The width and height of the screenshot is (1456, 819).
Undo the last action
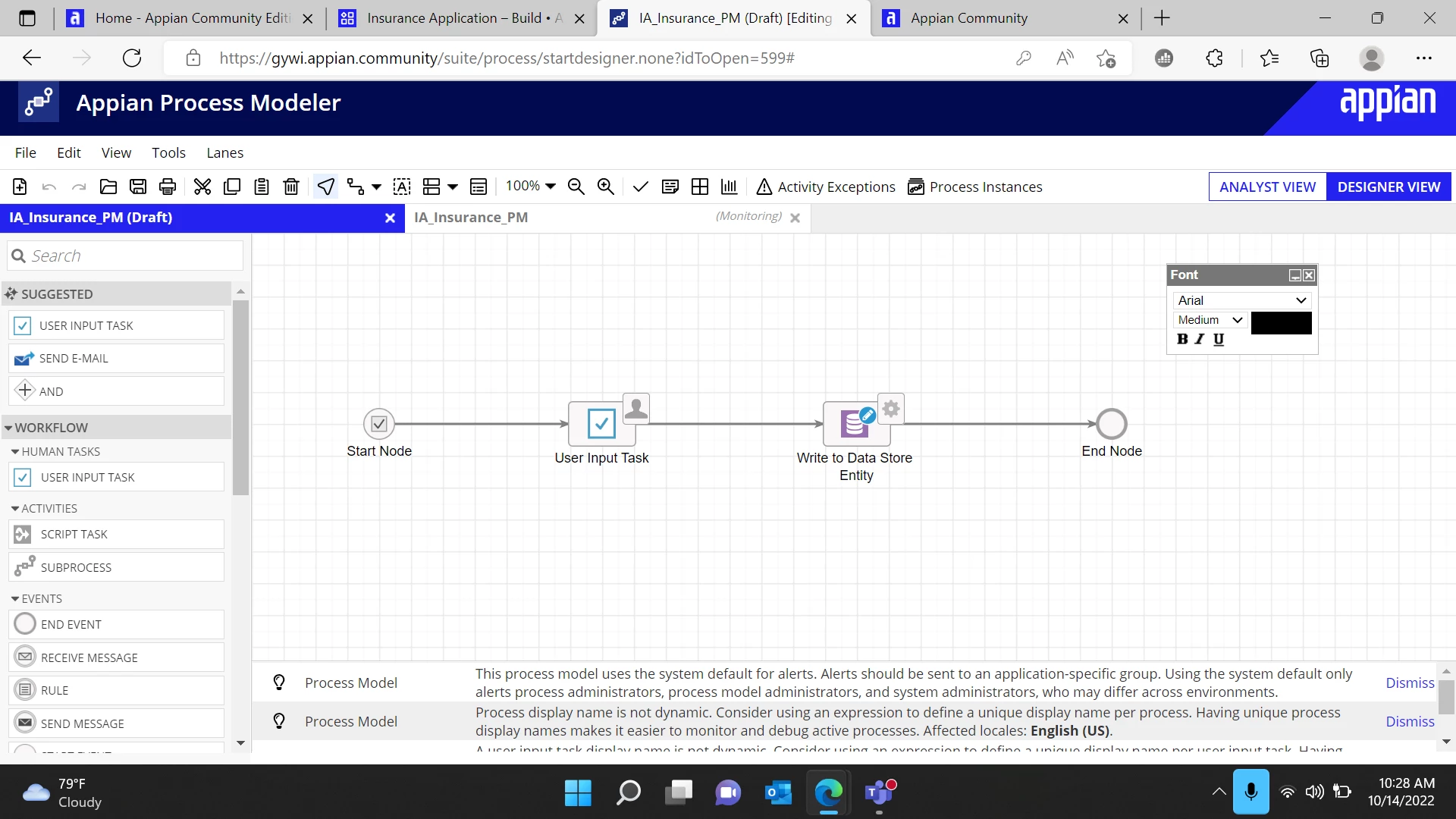click(49, 187)
